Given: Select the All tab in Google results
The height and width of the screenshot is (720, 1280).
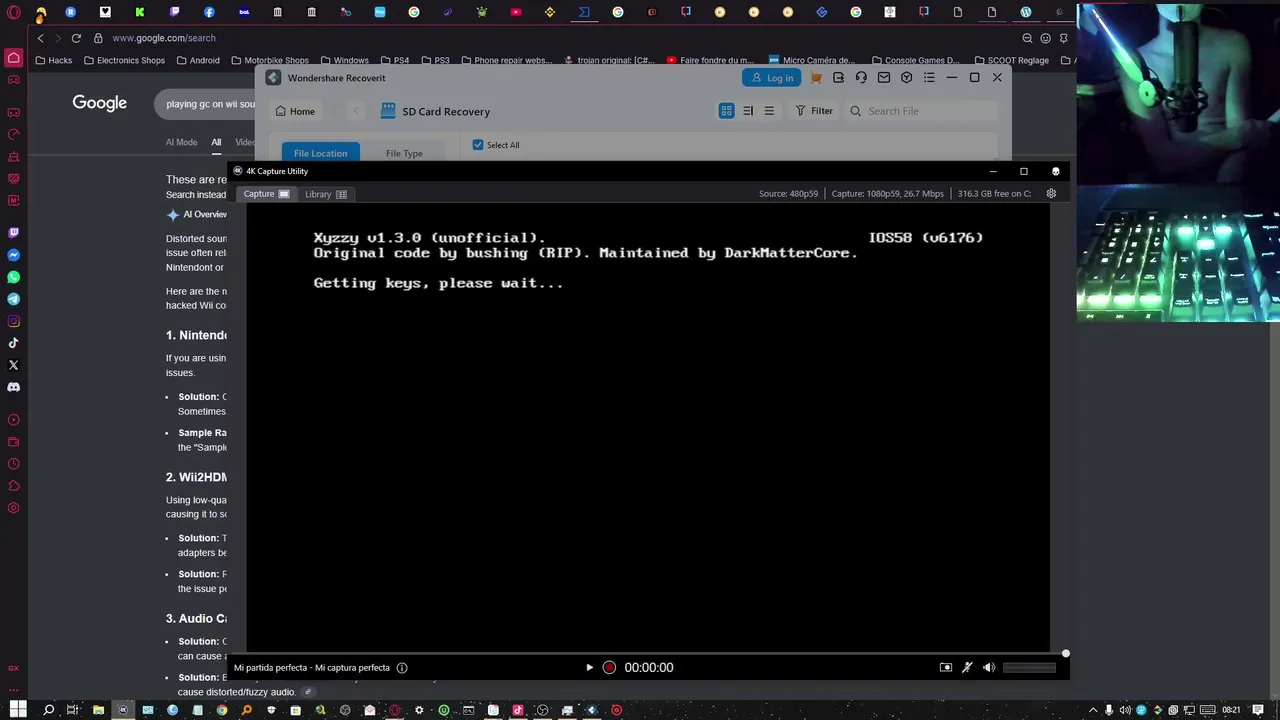Looking at the screenshot, I should 216,142.
